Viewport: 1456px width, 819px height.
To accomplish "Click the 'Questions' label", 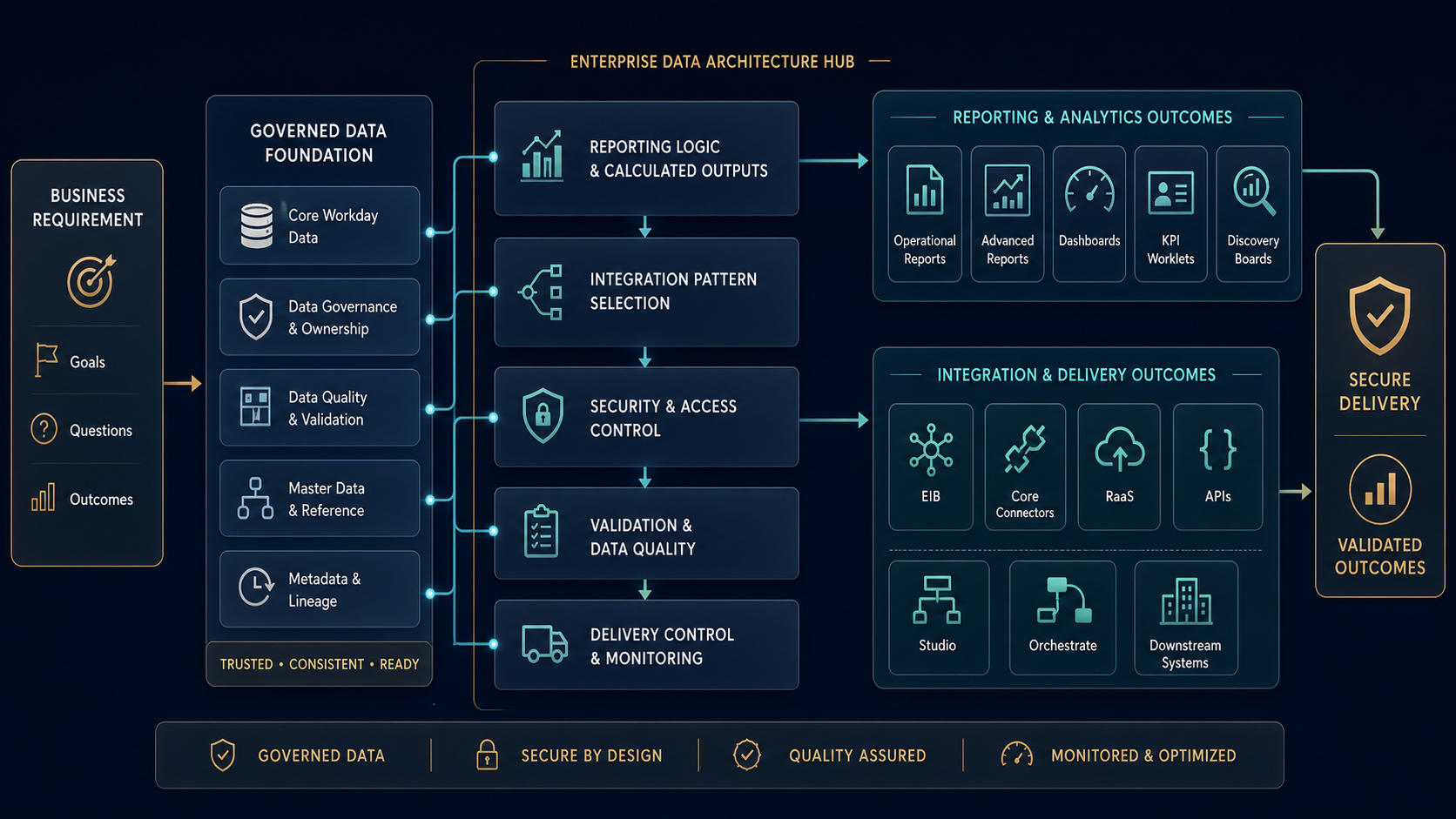I will pos(101,430).
